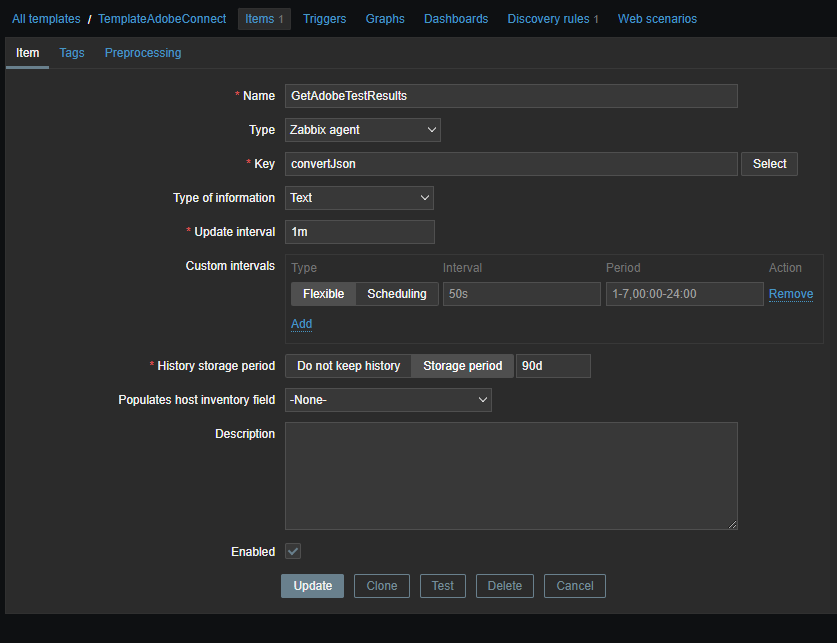Image resolution: width=837 pixels, height=643 pixels.
Task: Click the Test button
Action: click(x=443, y=586)
